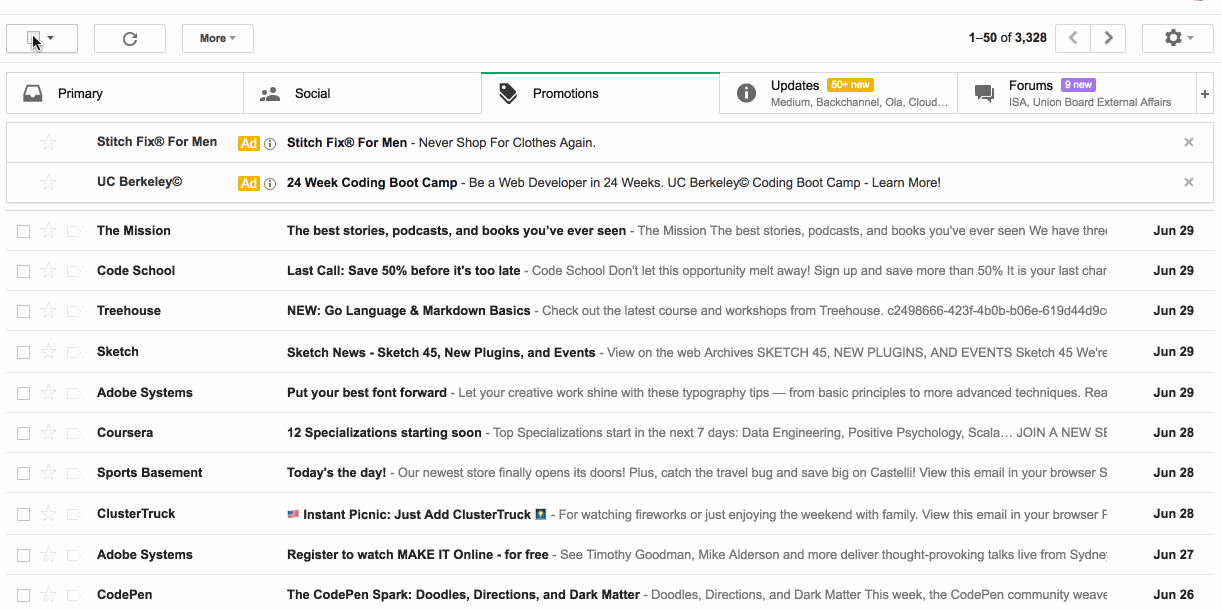
Task: Open the select-all checkbox dropdown arrow
Action: point(51,39)
